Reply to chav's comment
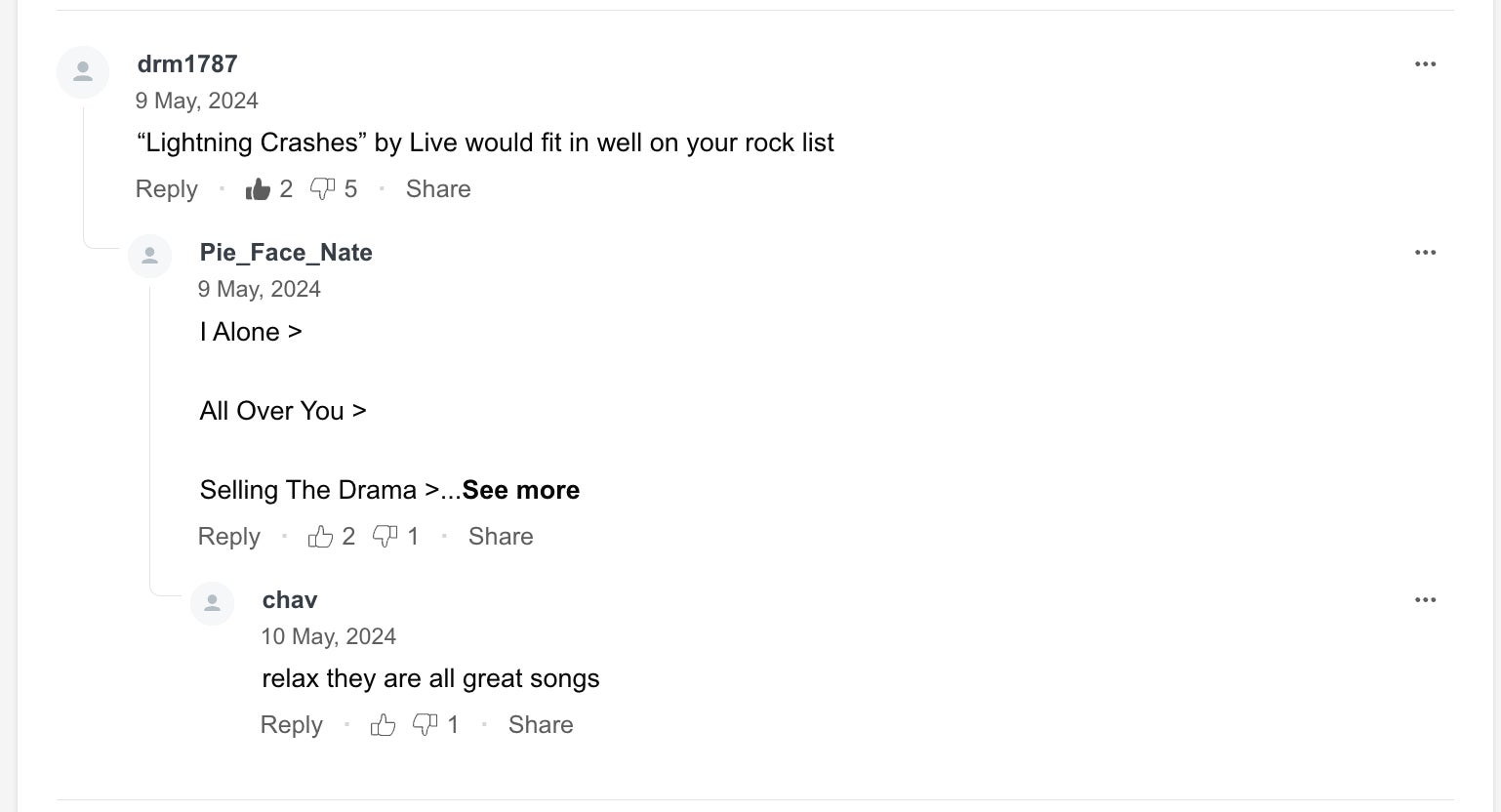The height and width of the screenshot is (812, 1501). [x=291, y=725]
